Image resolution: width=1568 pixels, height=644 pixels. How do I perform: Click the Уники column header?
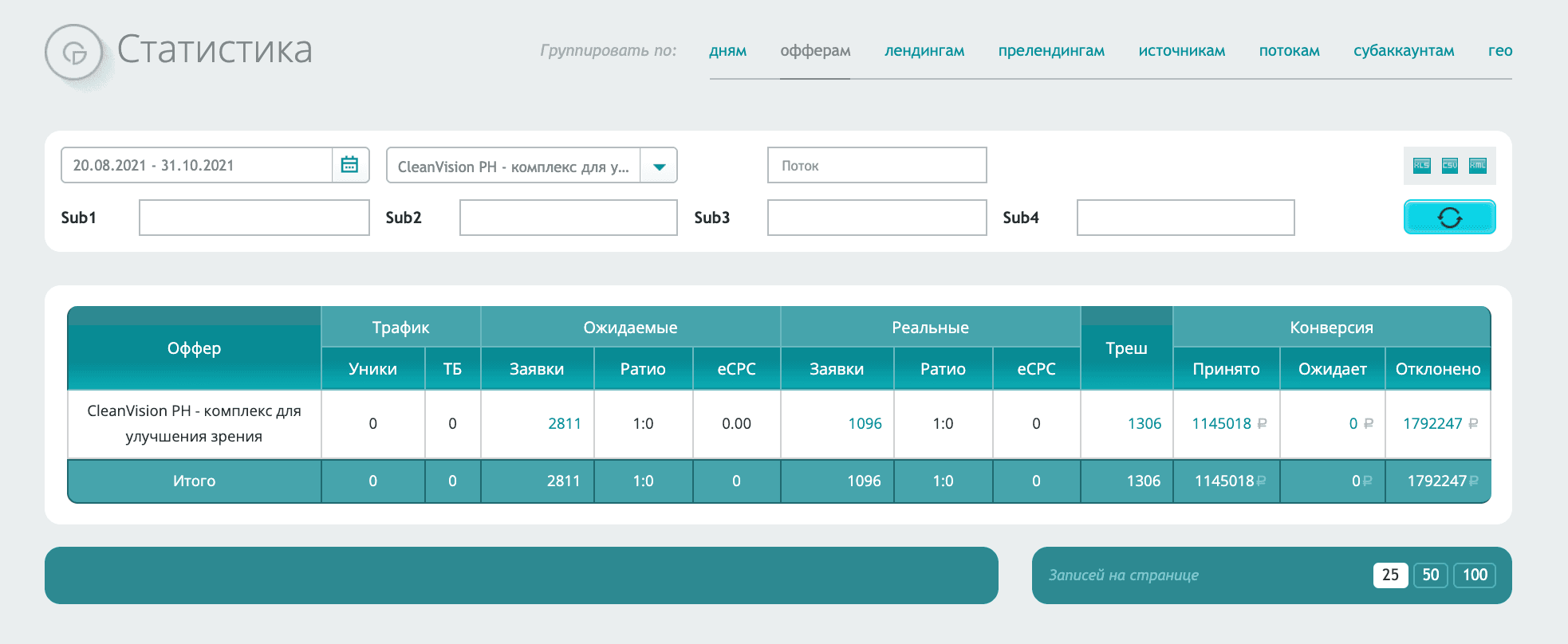click(372, 369)
